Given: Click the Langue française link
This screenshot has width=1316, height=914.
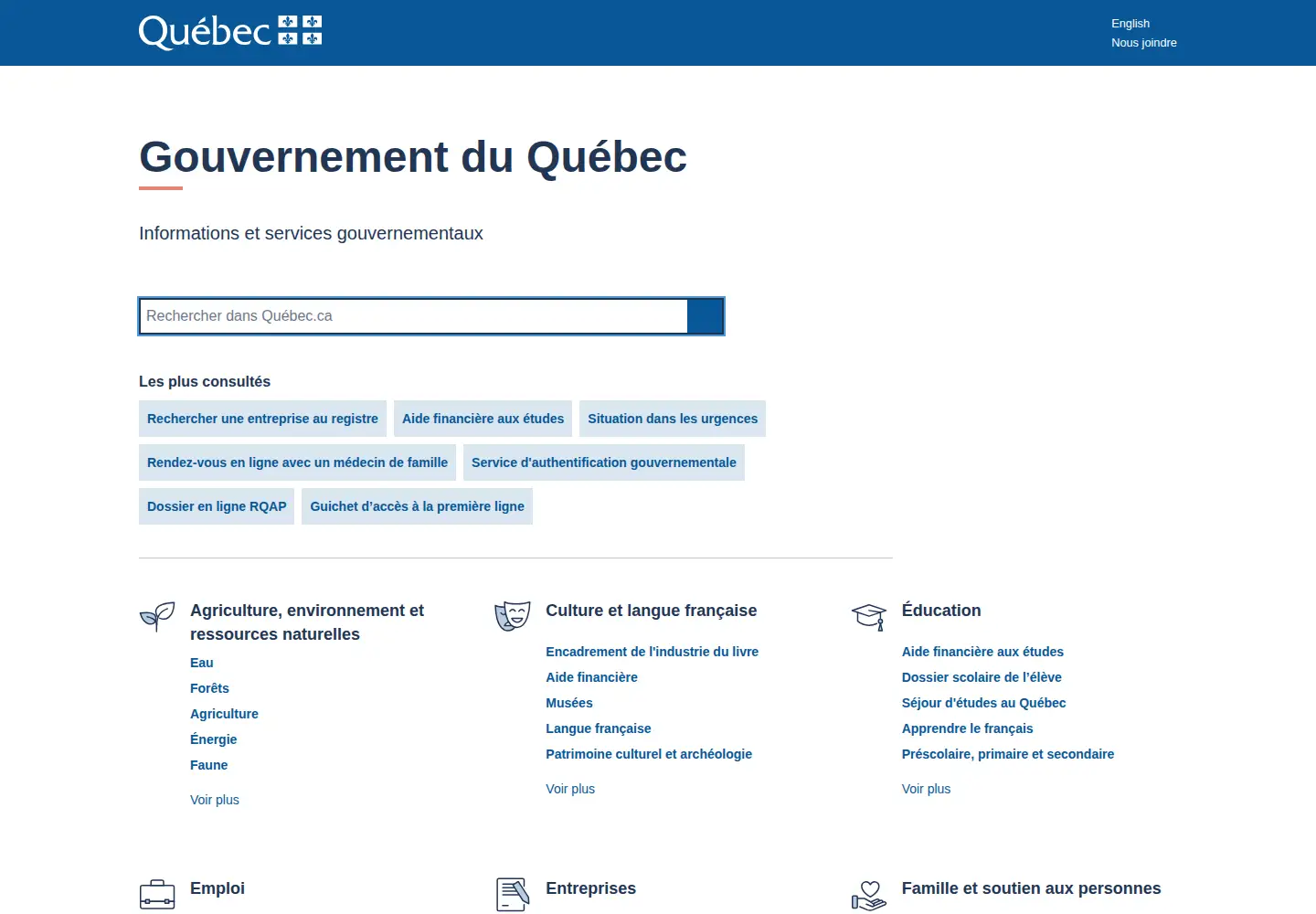Looking at the screenshot, I should [599, 728].
